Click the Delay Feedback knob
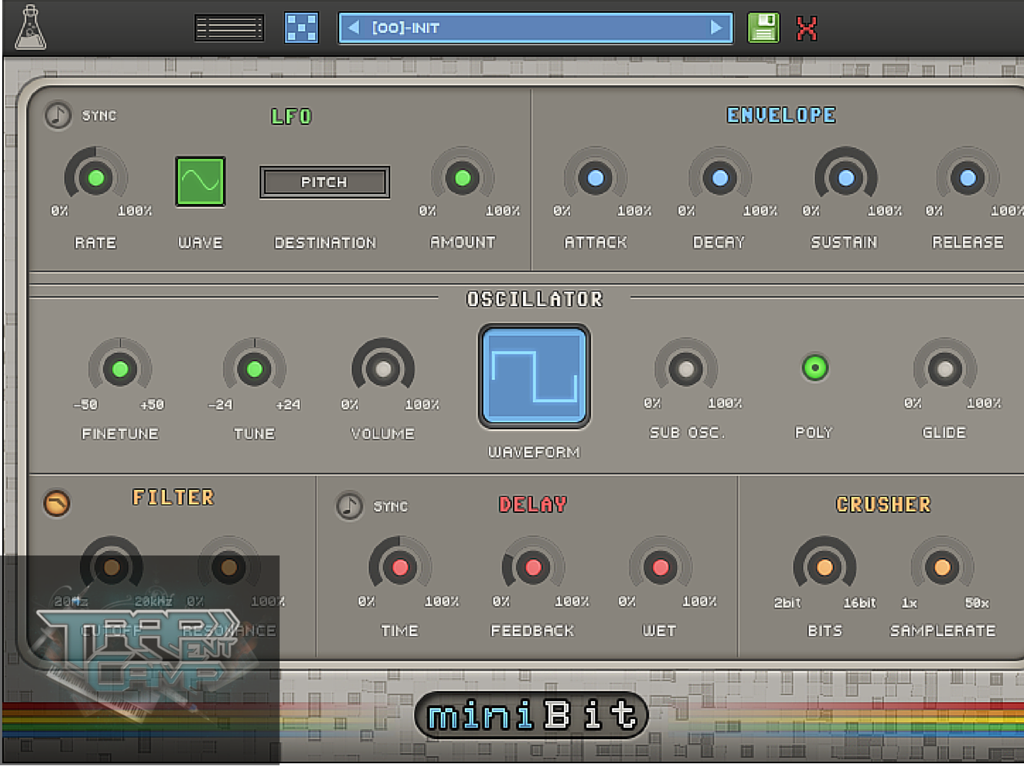 tap(533, 568)
